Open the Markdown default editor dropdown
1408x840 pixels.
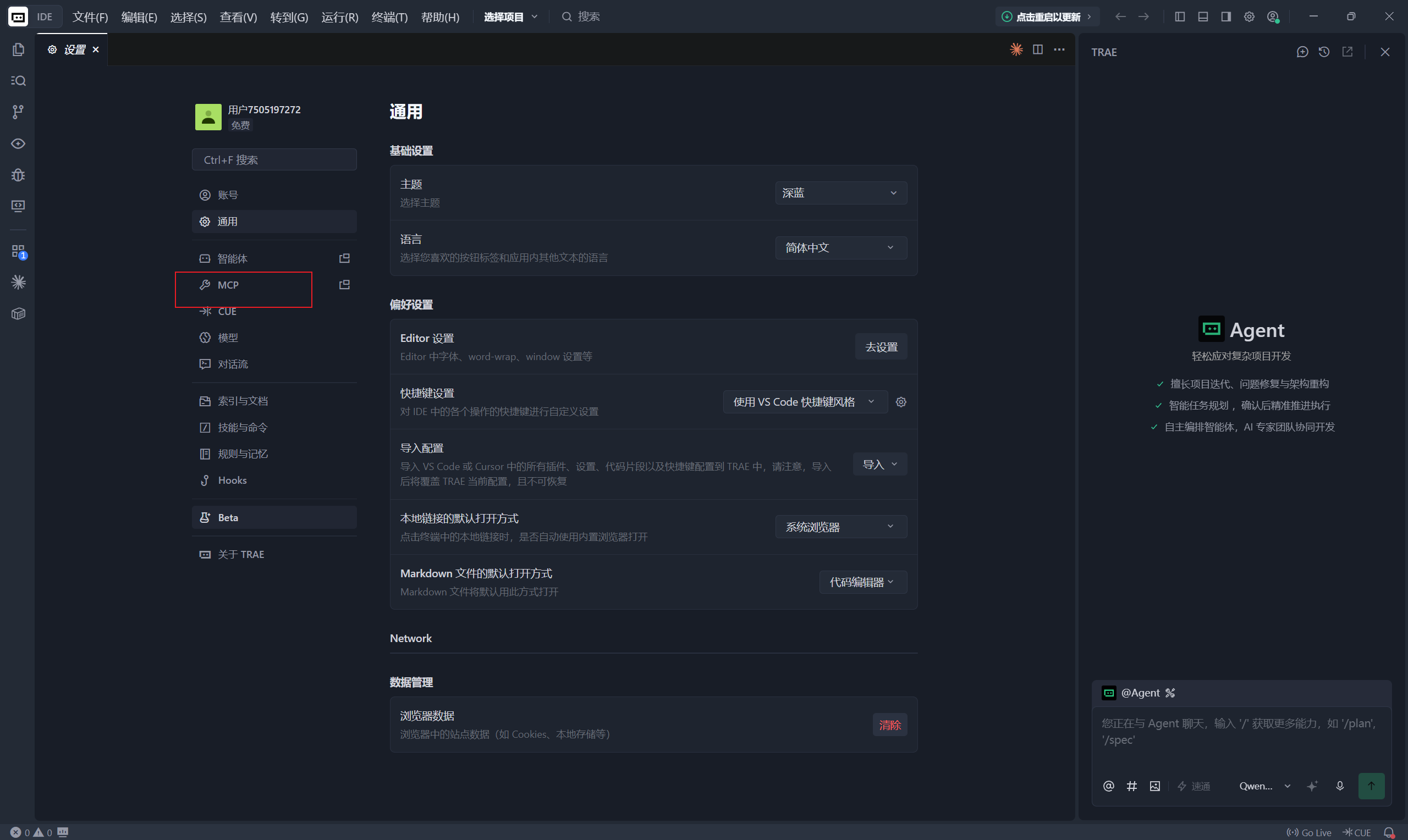point(863,582)
